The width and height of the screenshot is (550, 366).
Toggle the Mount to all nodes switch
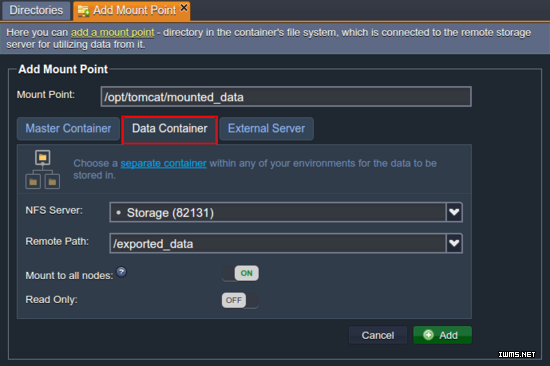tap(240, 273)
